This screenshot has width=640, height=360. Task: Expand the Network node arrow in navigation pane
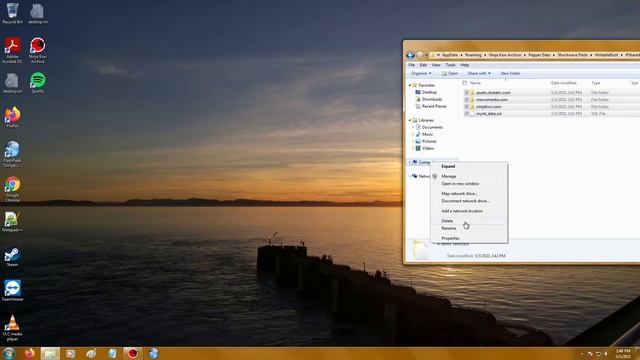click(410, 176)
